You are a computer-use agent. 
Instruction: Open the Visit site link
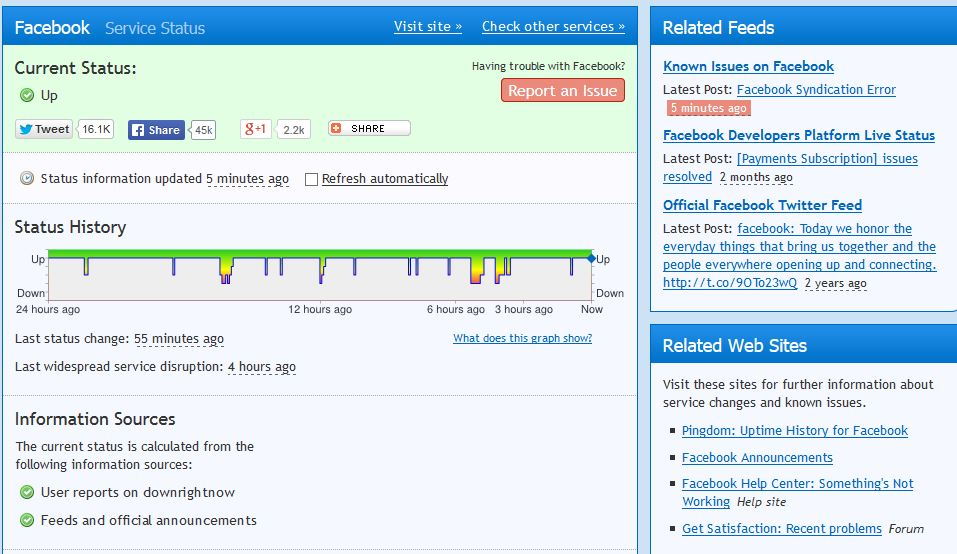tap(428, 26)
